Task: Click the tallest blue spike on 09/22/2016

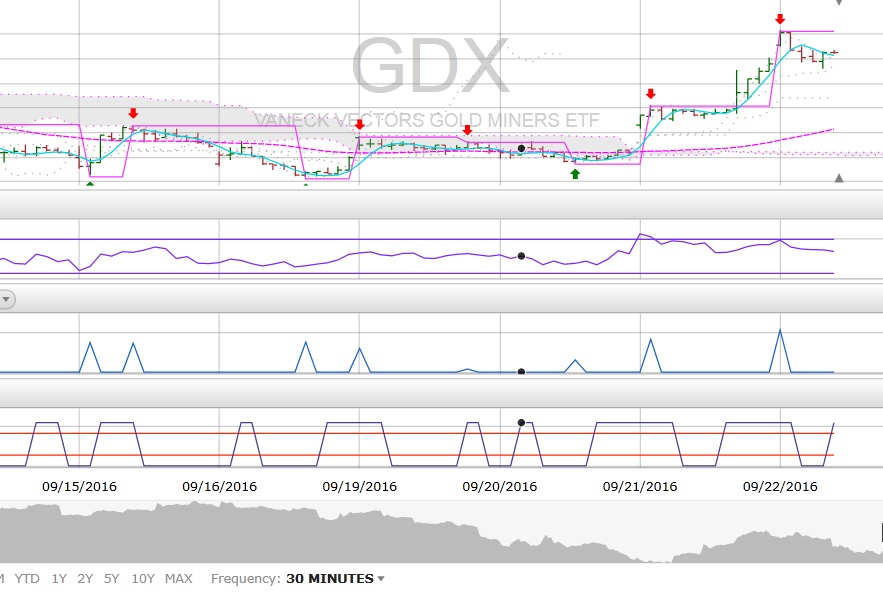Action: [x=780, y=350]
